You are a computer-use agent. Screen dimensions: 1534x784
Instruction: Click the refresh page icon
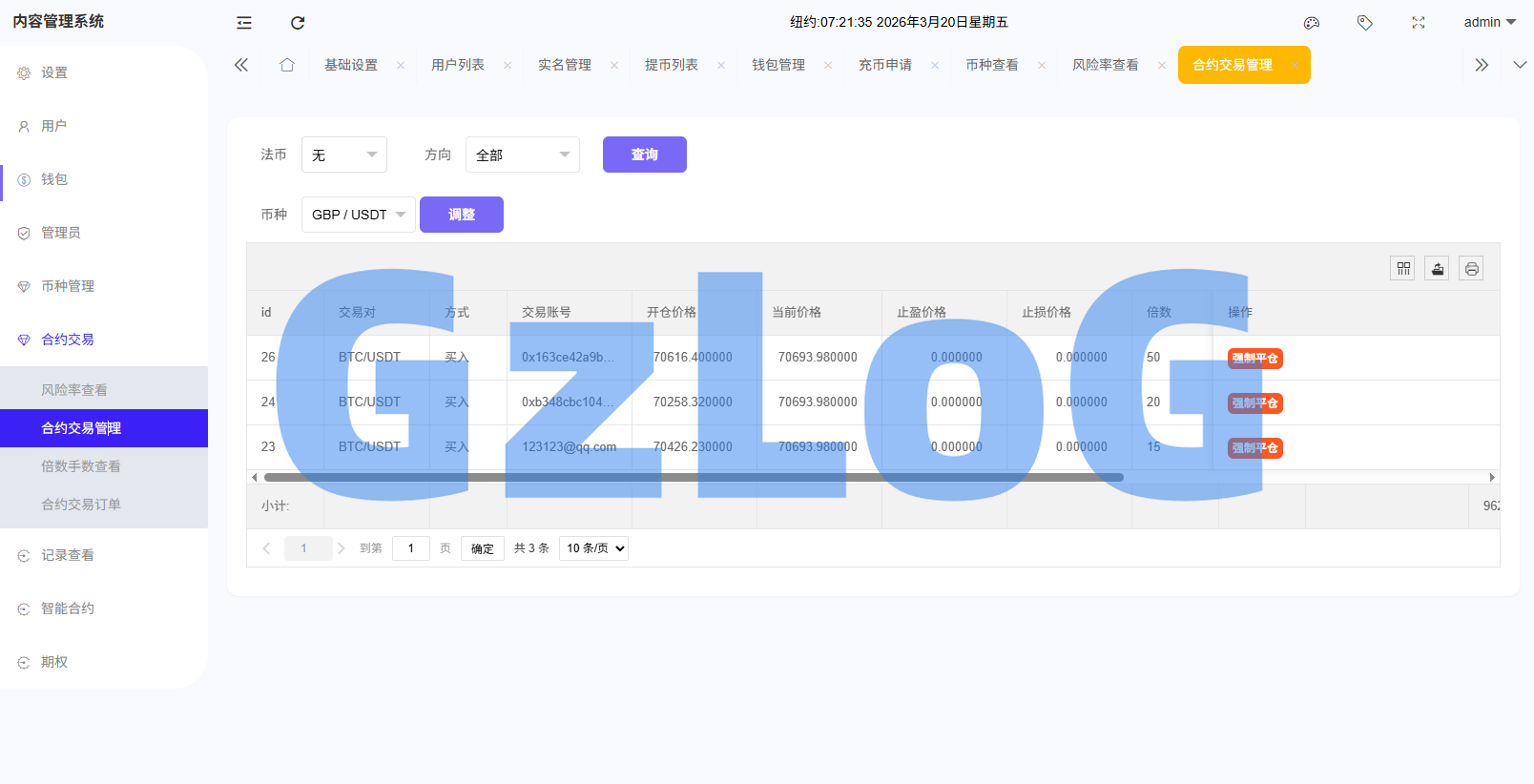pyautogui.click(x=298, y=23)
